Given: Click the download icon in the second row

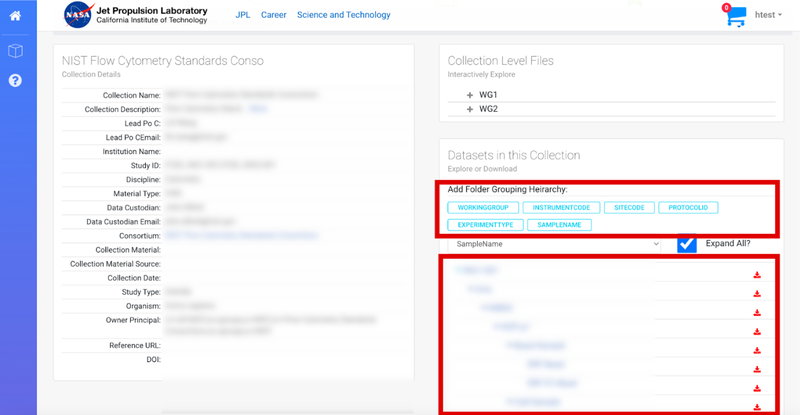Looking at the screenshot, I should pyautogui.click(x=757, y=293).
